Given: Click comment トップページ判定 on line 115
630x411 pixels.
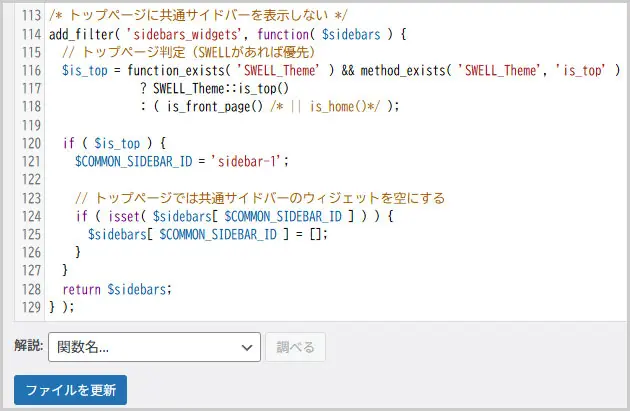Looking at the screenshot, I should pyautogui.click(x=189, y=52).
